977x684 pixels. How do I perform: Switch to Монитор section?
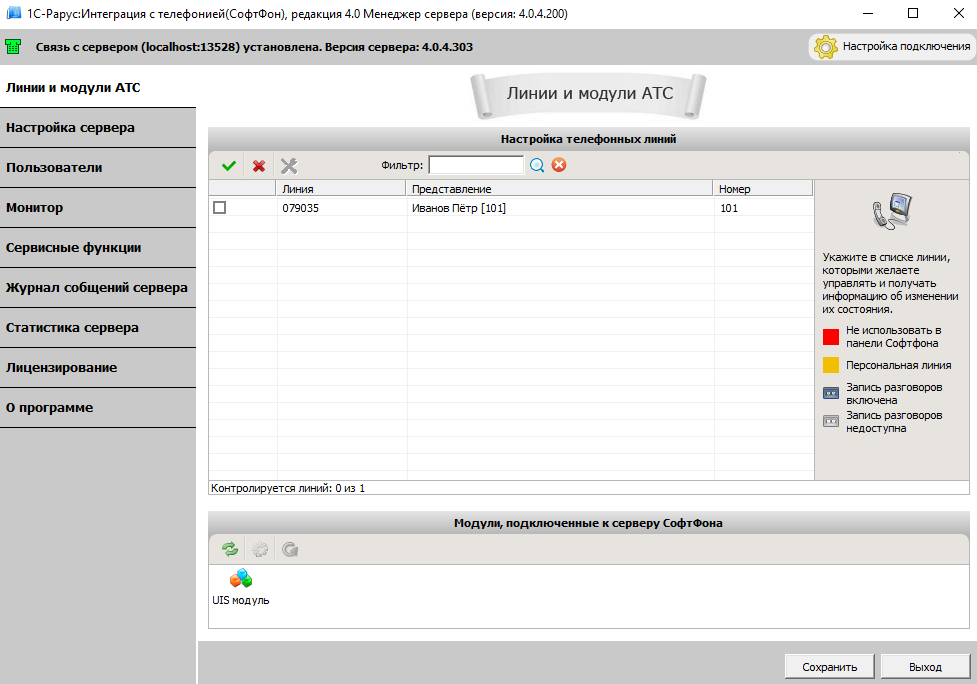pyautogui.click(x=98, y=207)
